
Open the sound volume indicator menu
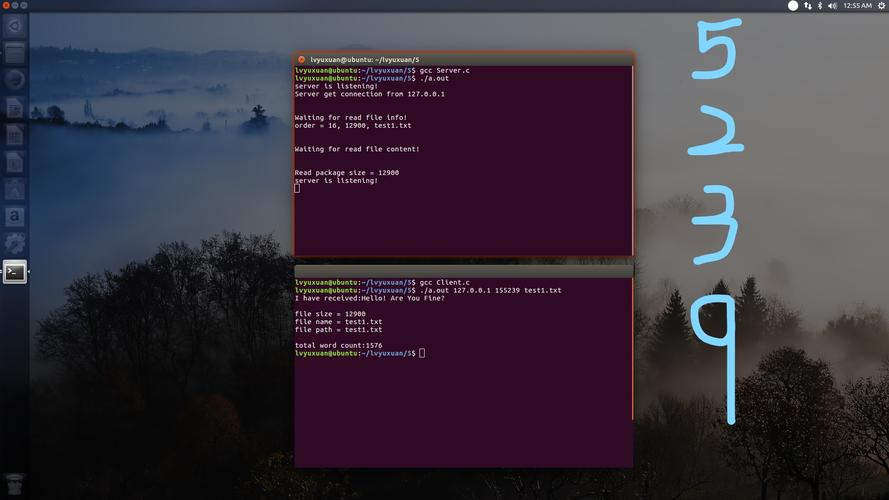click(832, 6)
